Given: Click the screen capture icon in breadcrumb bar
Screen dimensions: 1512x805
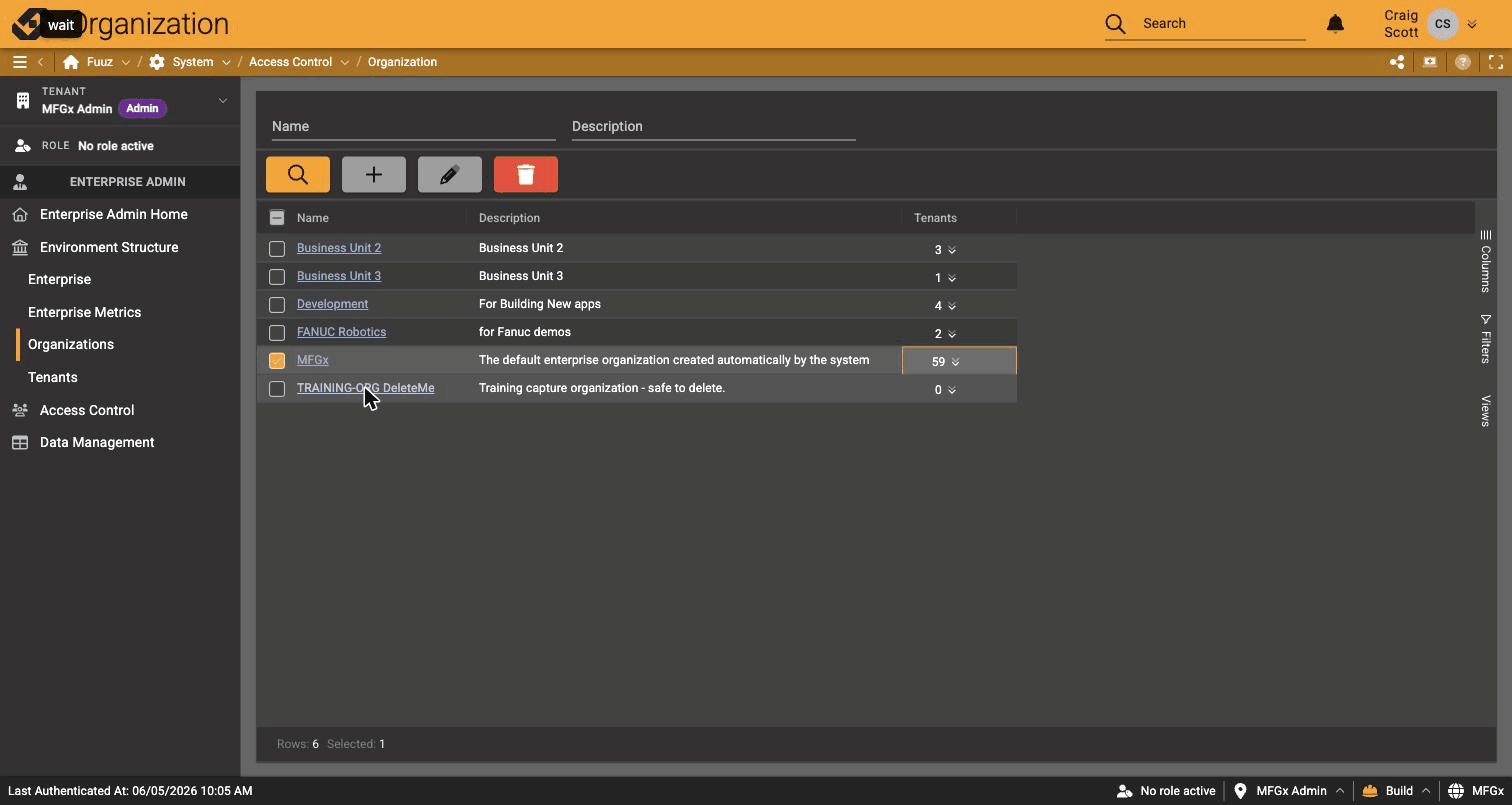Looking at the screenshot, I should point(1430,62).
